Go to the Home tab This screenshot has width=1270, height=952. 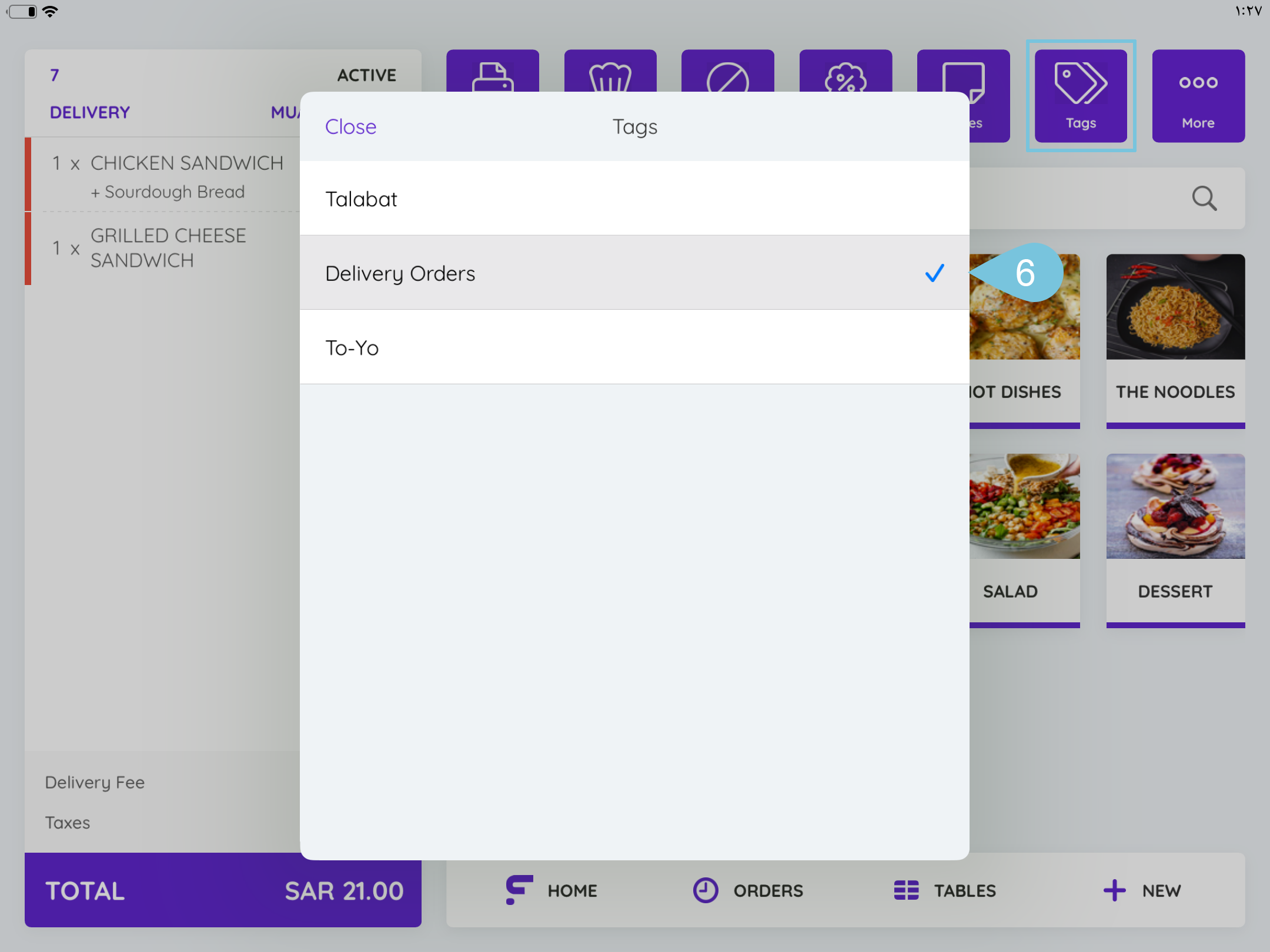click(x=552, y=890)
